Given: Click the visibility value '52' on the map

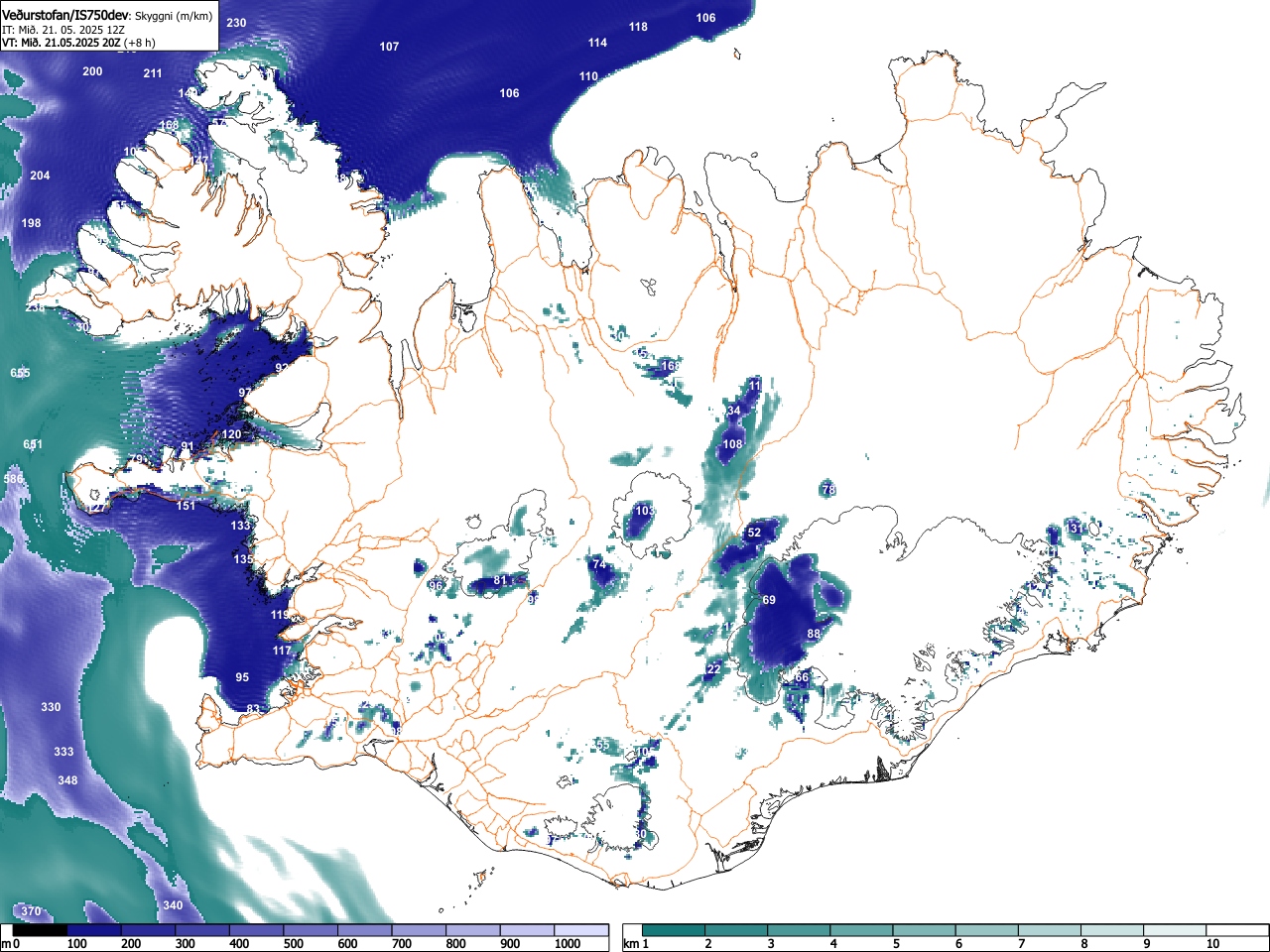Looking at the screenshot, I should (x=754, y=533).
